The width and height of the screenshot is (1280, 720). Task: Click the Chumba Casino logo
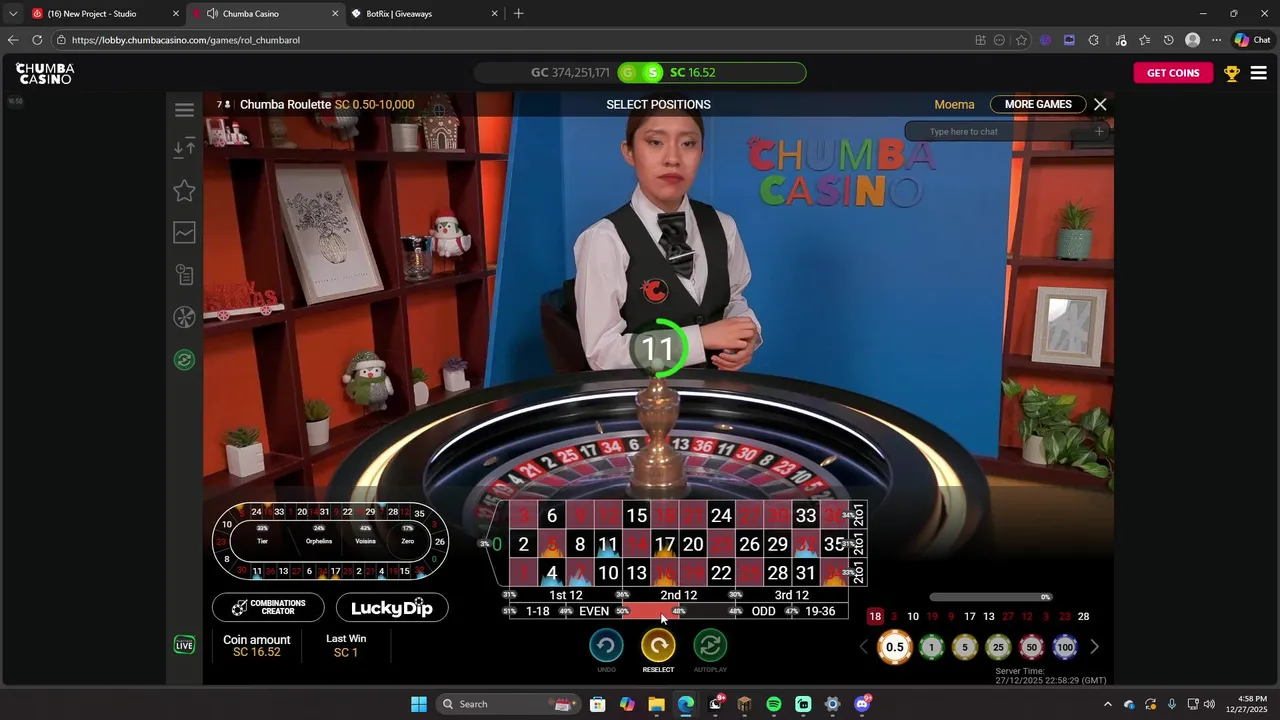pyautogui.click(x=45, y=73)
